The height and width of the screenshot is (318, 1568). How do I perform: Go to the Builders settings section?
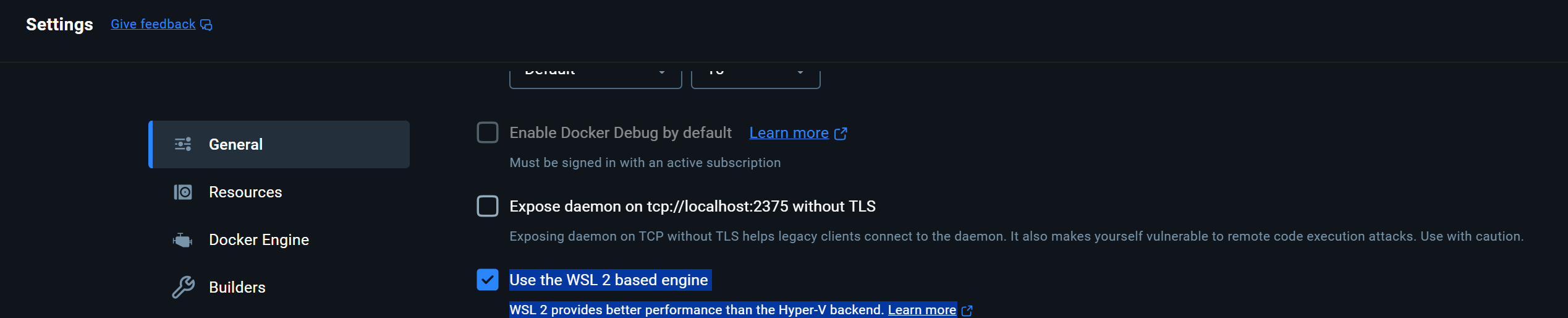(x=237, y=288)
